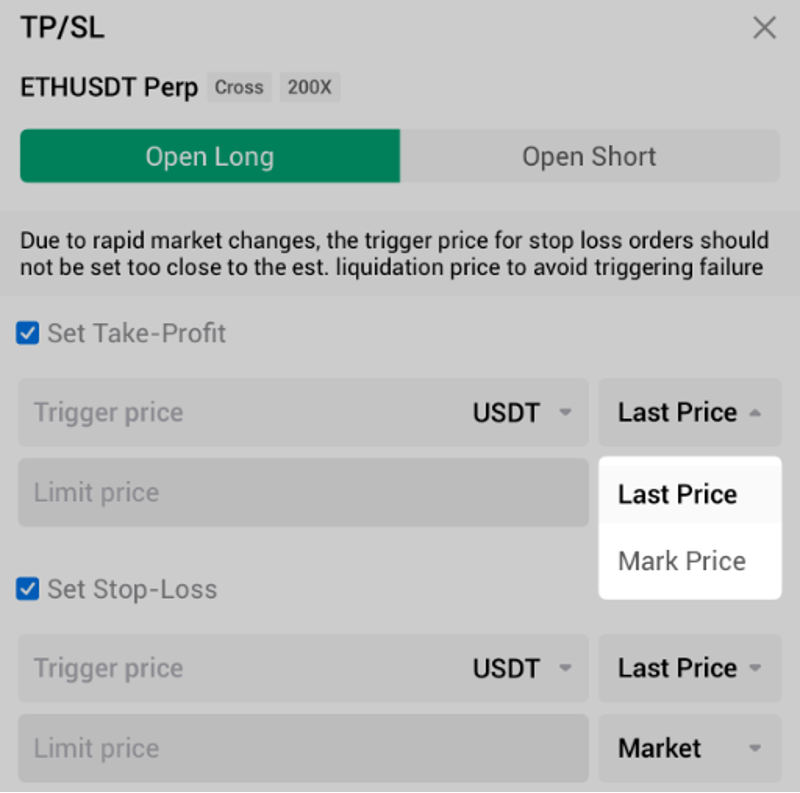Click the 200X leverage tag
The width and height of the screenshot is (800, 793).
pyautogui.click(x=309, y=87)
